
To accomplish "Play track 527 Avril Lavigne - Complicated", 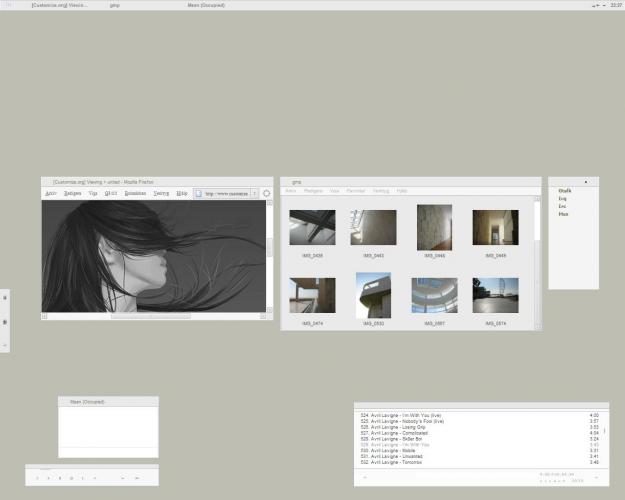I will coord(400,433).
